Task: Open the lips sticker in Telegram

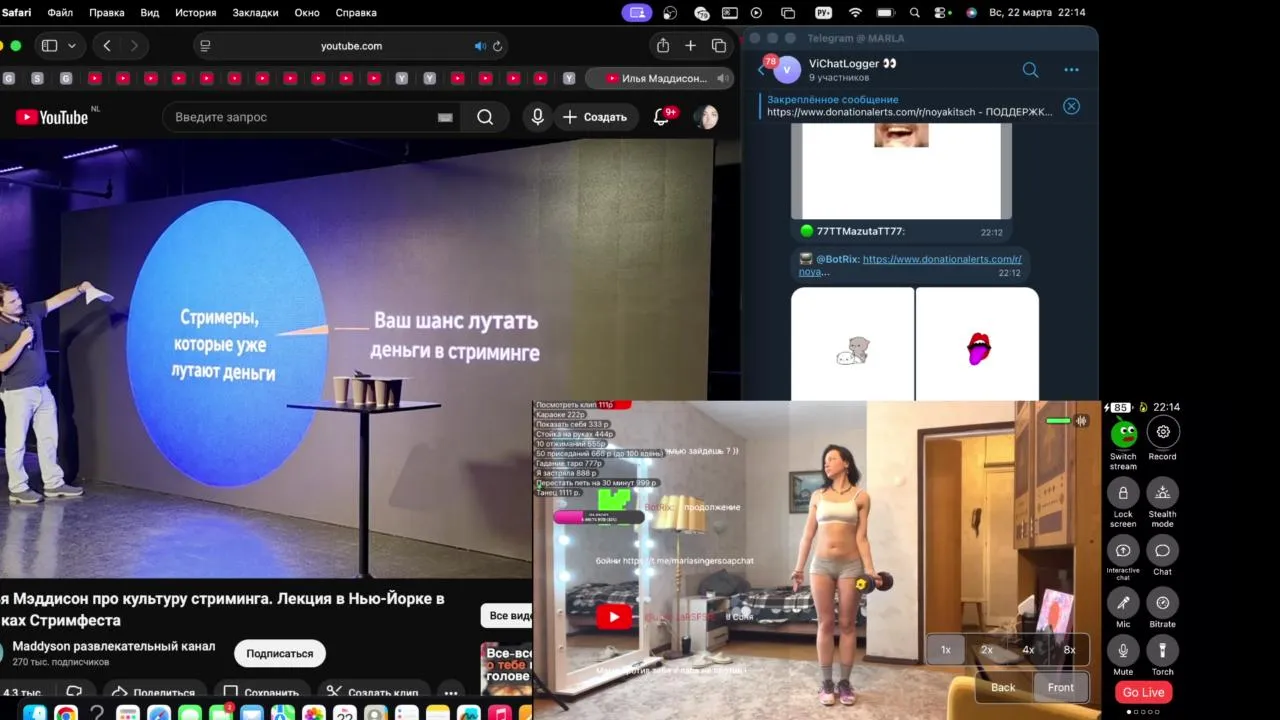Action: pos(977,348)
